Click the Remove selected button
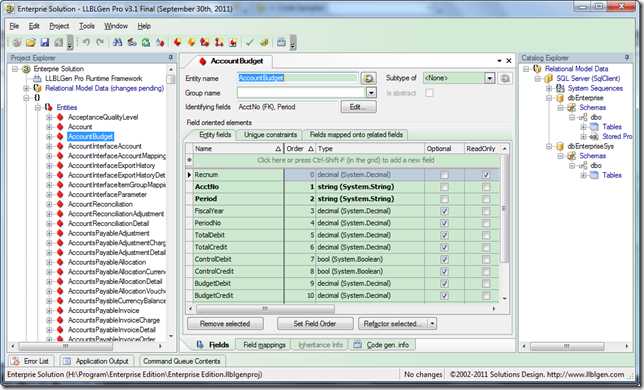 click(x=225, y=324)
